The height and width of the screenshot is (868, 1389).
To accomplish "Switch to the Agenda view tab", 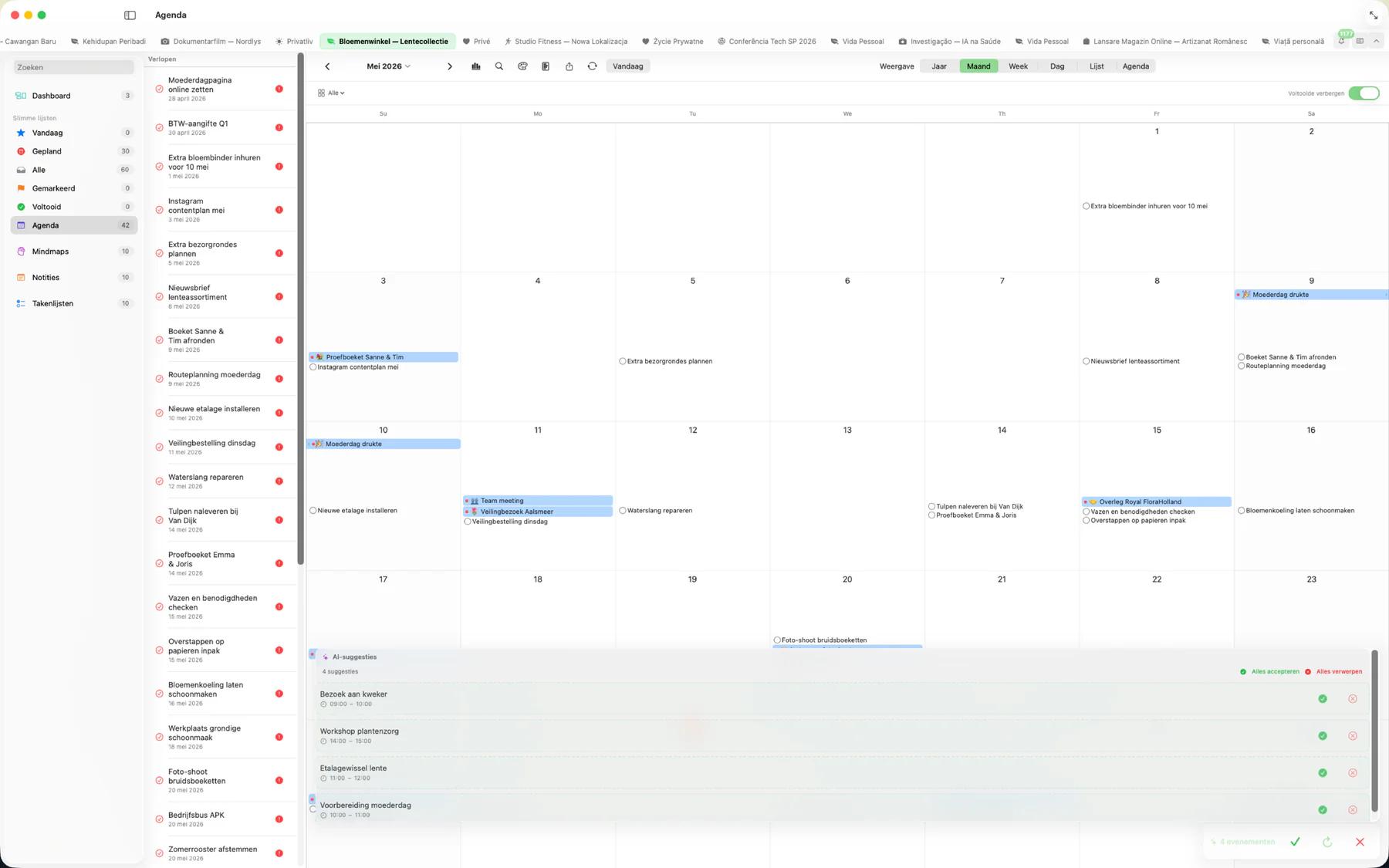I will point(1136,66).
